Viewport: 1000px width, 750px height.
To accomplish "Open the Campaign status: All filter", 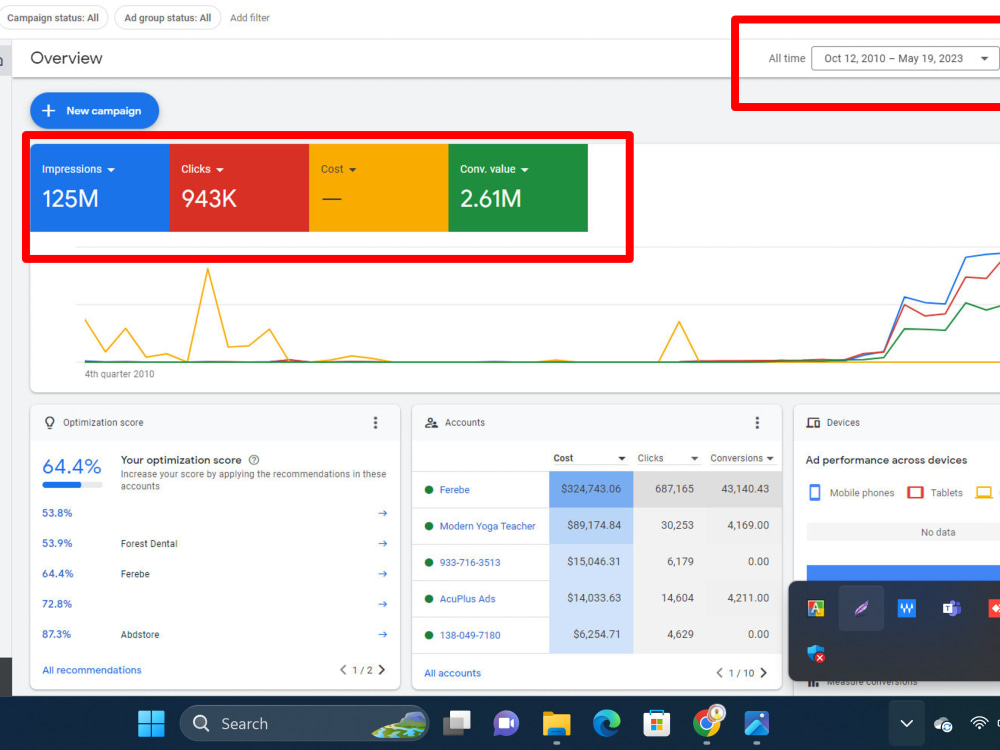I will [x=54, y=18].
